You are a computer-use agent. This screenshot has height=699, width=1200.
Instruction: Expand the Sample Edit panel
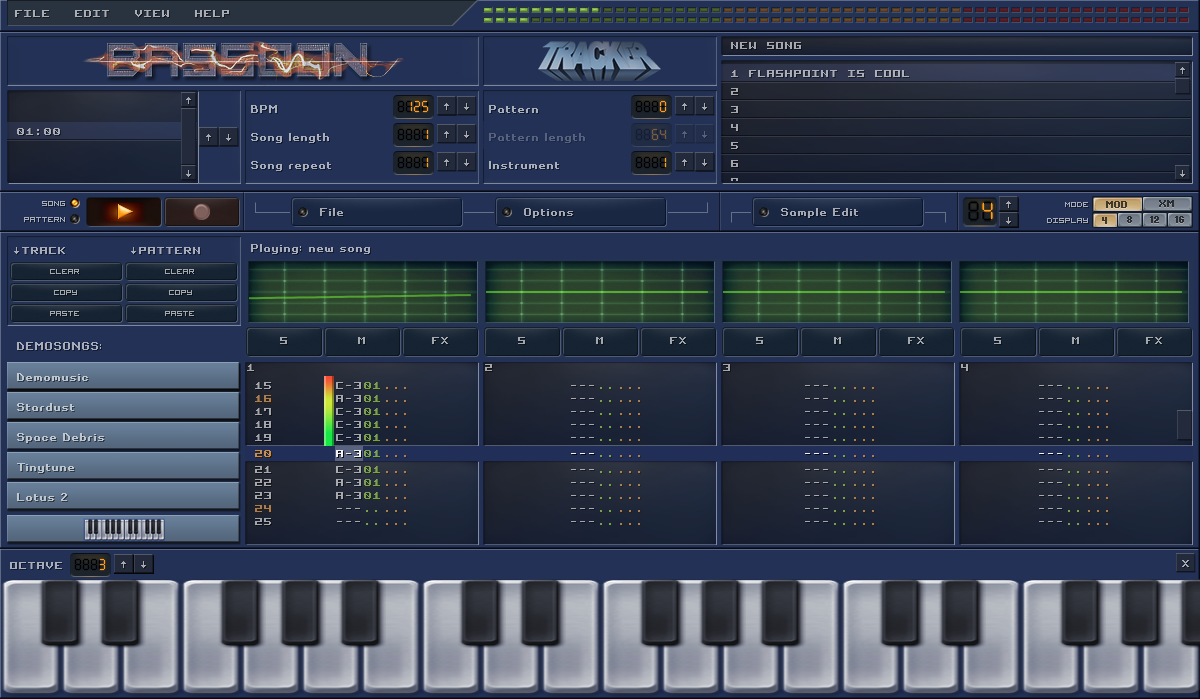(x=838, y=212)
